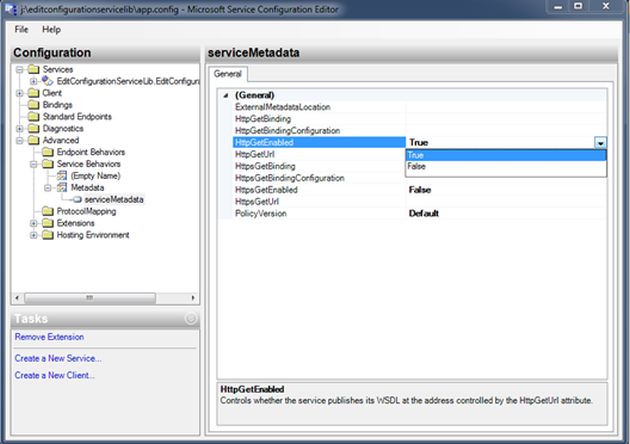Click the Metadata behavior icon
Viewport: 630px width, 444px height.
(x=62, y=187)
